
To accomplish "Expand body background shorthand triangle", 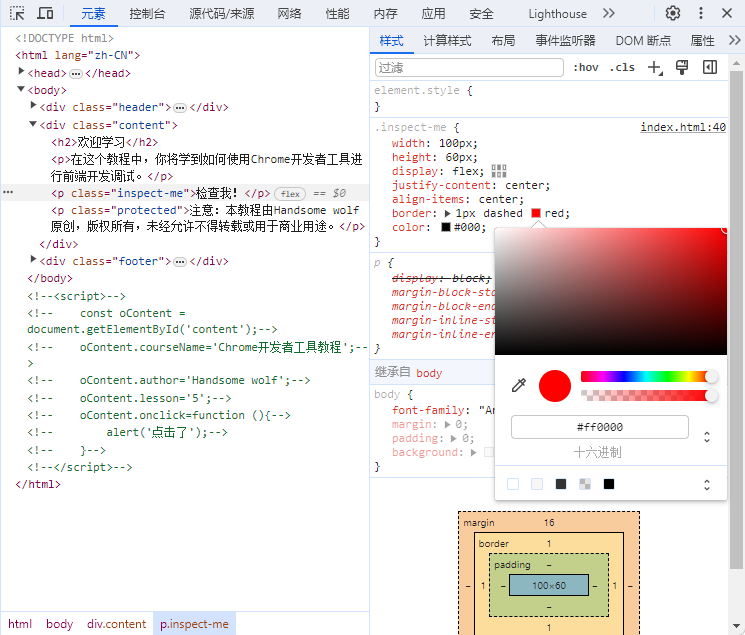I will pyautogui.click(x=474, y=452).
